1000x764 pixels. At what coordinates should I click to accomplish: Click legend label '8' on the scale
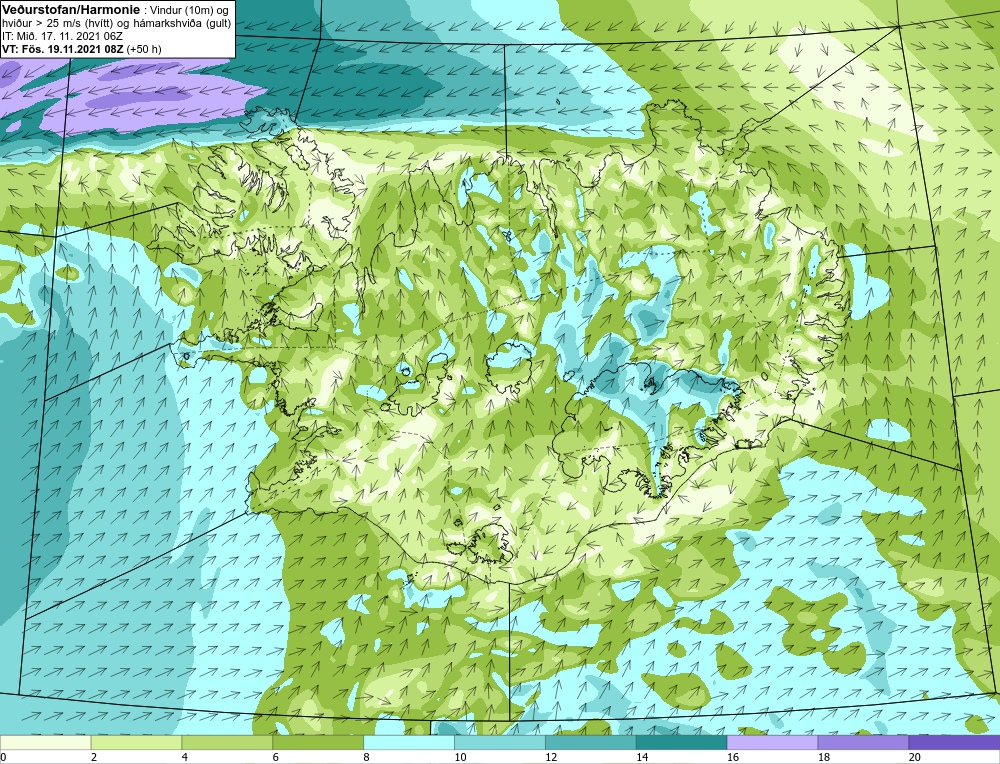click(x=367, y=757)
